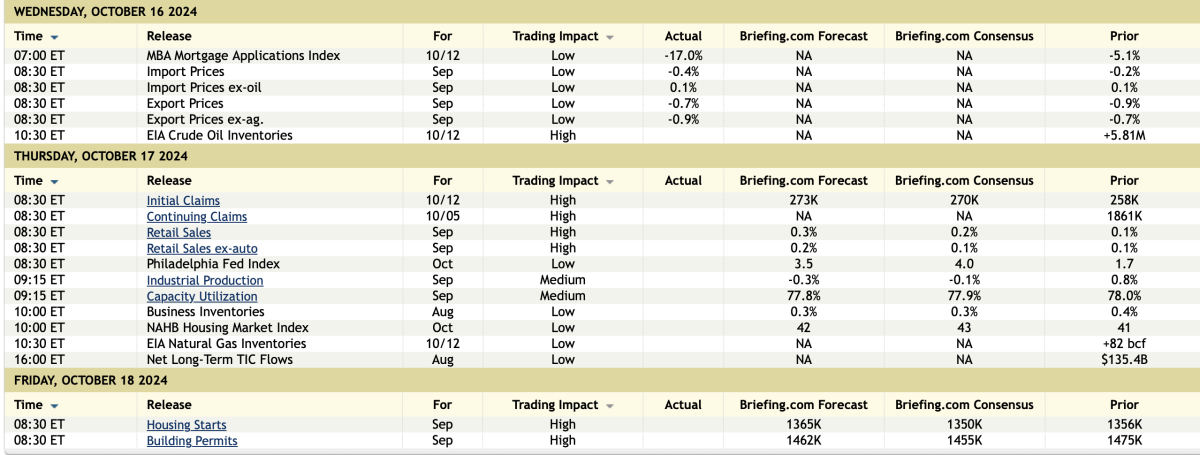The height and width of the screenshot is (455, 1200).
Task: Click the Time sort arrow under Friday, October 18
Action: pos(54,406)
